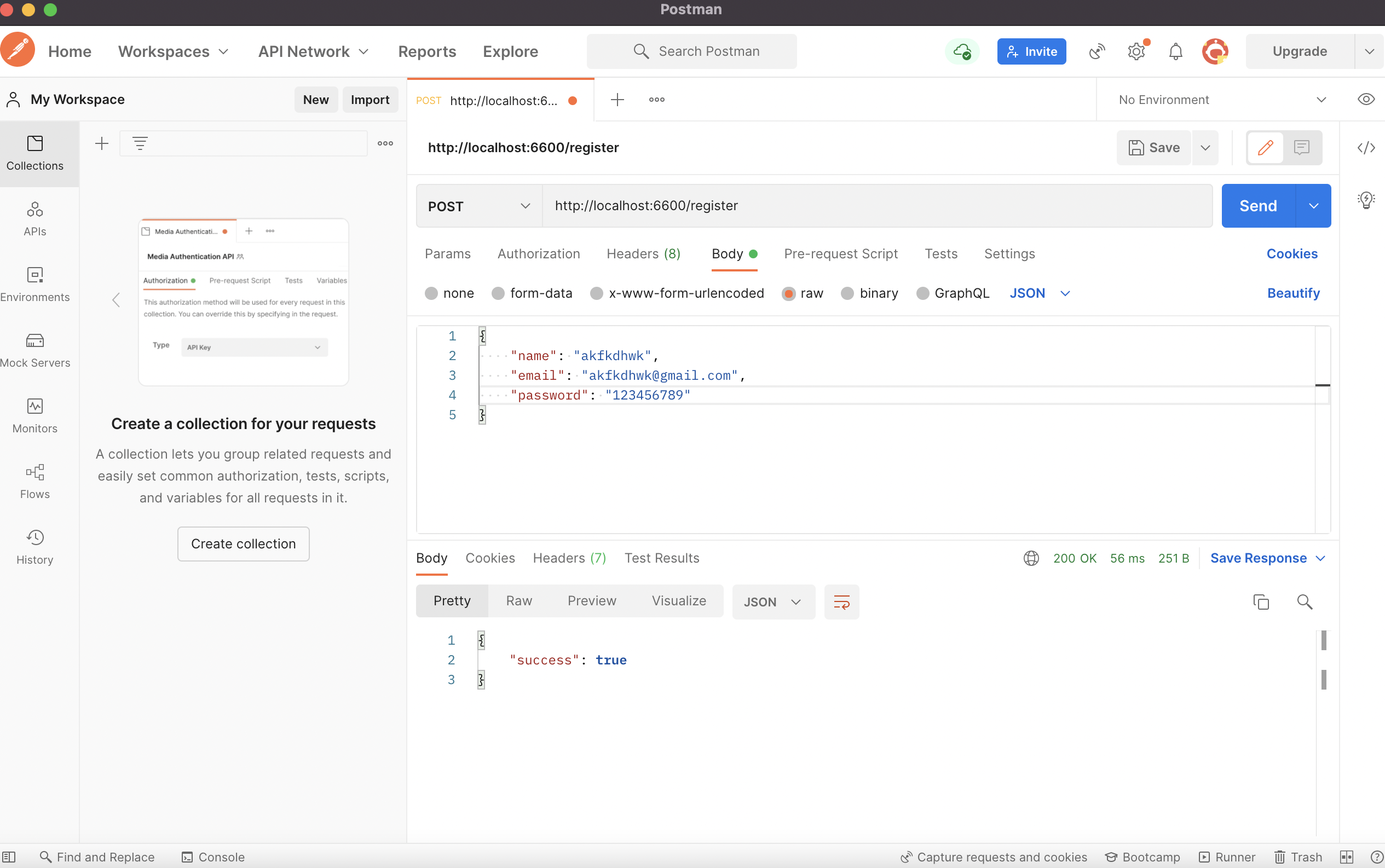This screenshot has width=1385, height=868.
Task: Click the code snippet icon
Action: tap(1365, 148)
